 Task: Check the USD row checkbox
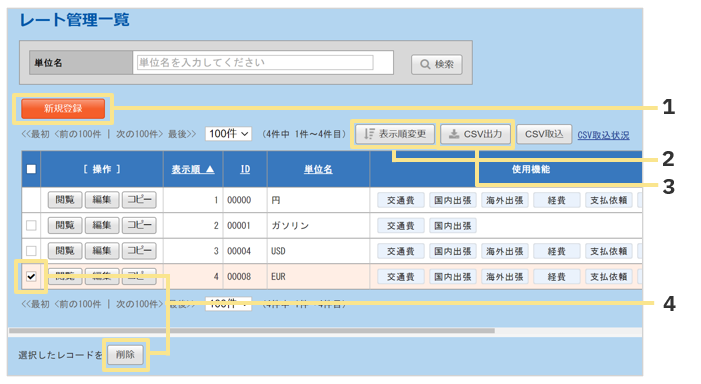tap(31, 251)
